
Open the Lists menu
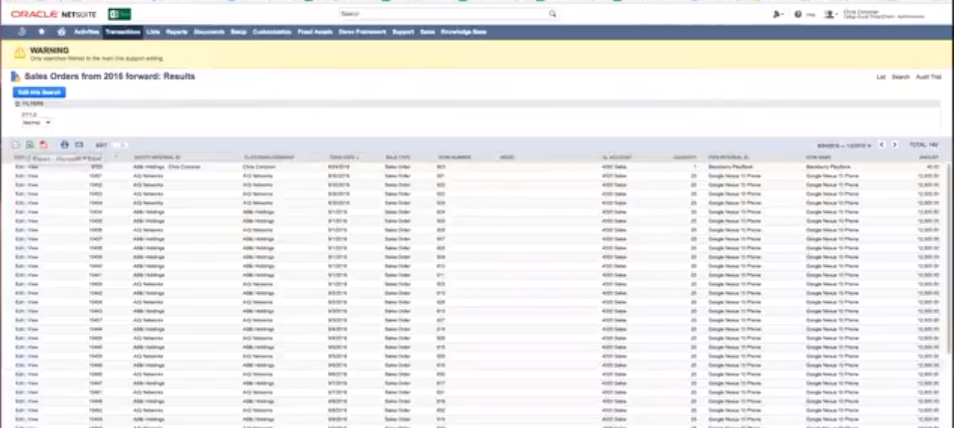(x=153, y=32)
